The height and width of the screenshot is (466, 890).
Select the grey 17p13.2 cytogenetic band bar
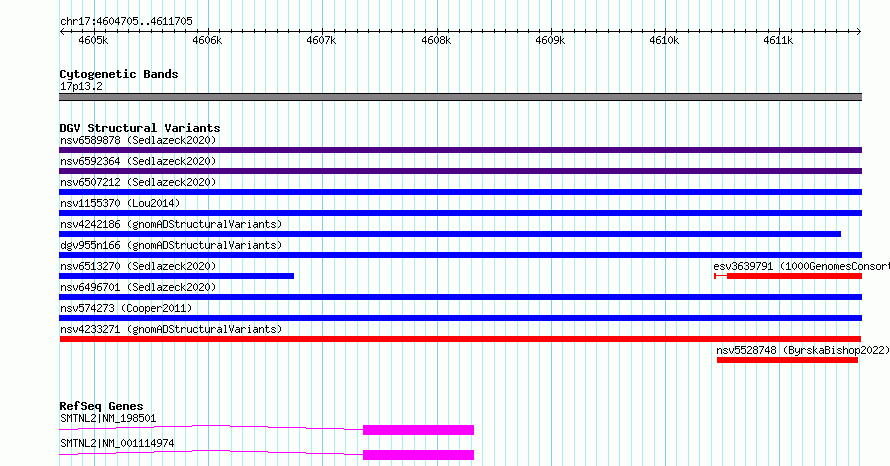[x=460, y=97]
